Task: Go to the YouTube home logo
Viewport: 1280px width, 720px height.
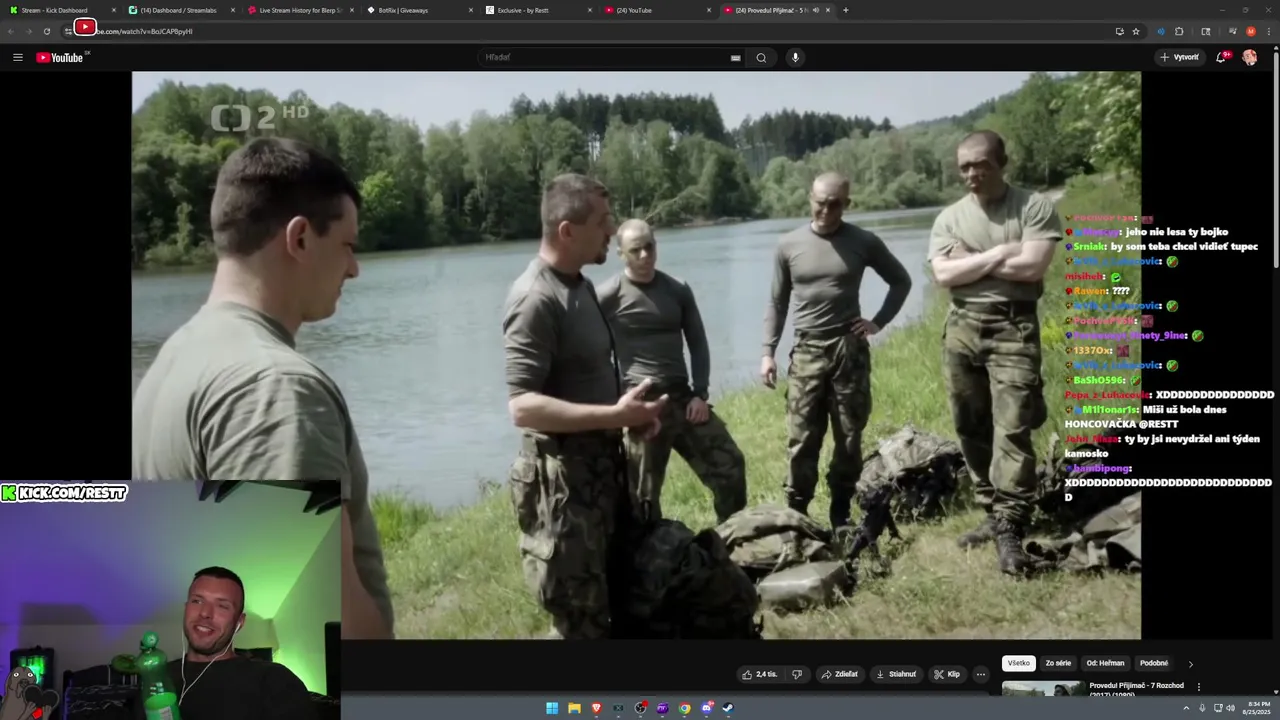Action: click(x=60, y=57)
